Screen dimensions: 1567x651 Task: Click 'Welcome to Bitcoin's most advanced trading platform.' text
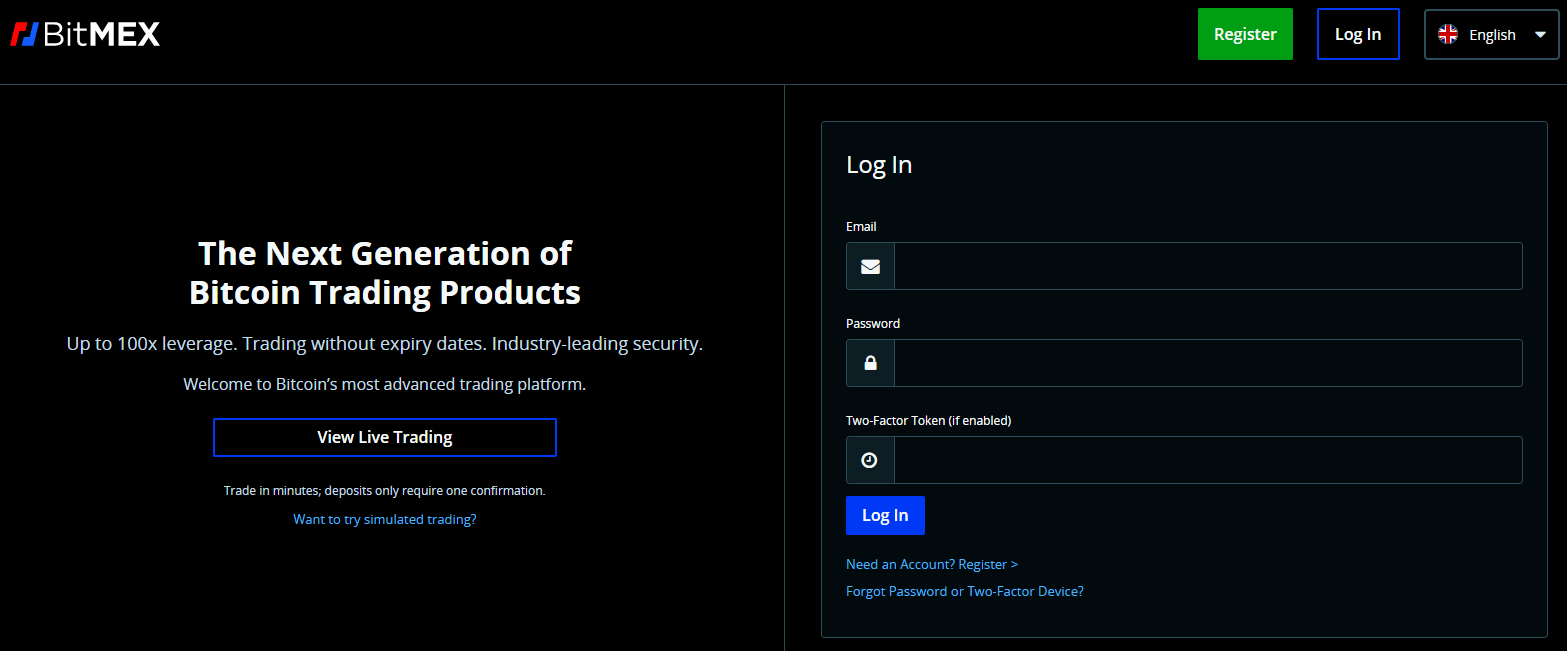coord(385,384)
